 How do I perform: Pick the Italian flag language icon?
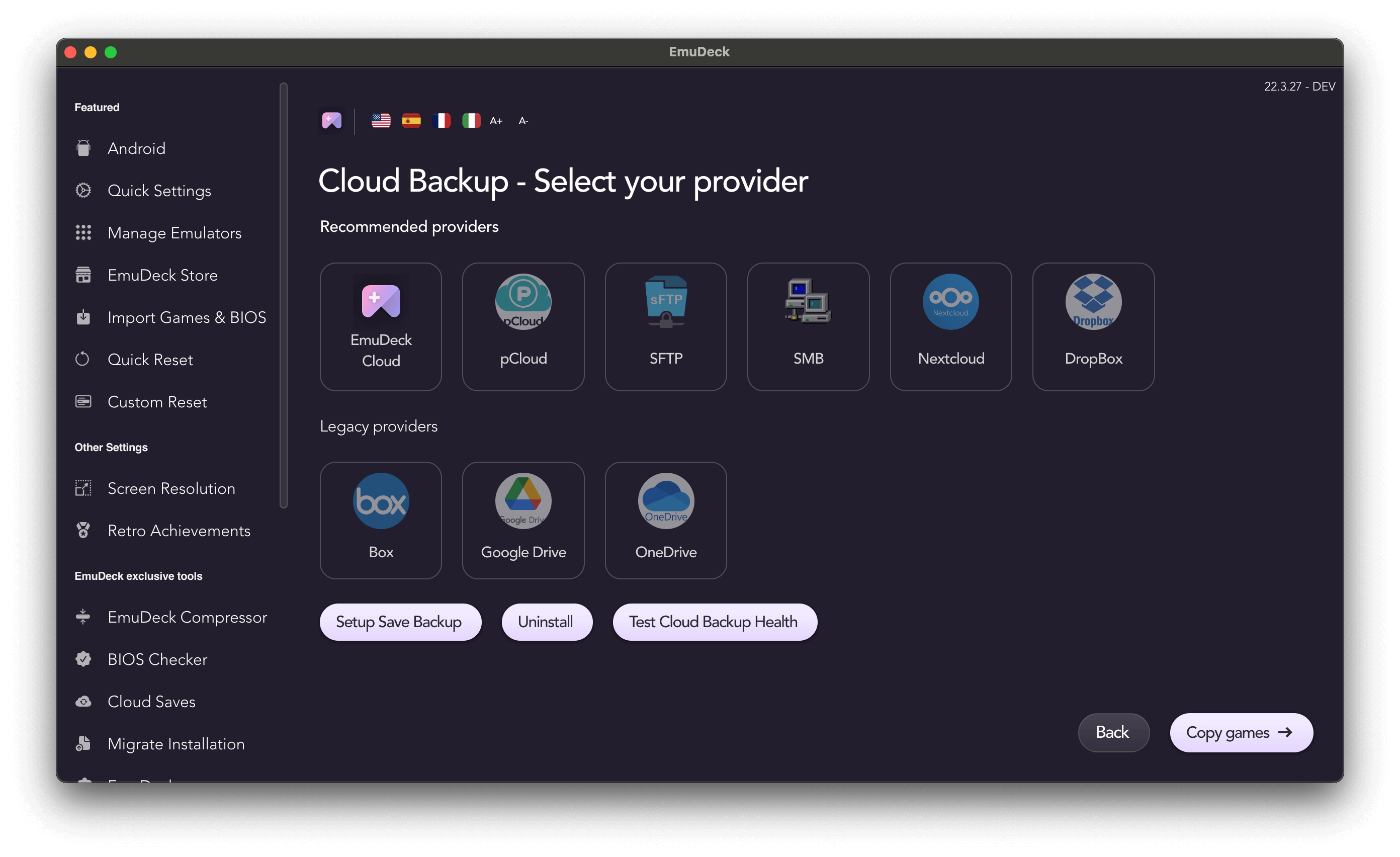click(x=471, y=121)
